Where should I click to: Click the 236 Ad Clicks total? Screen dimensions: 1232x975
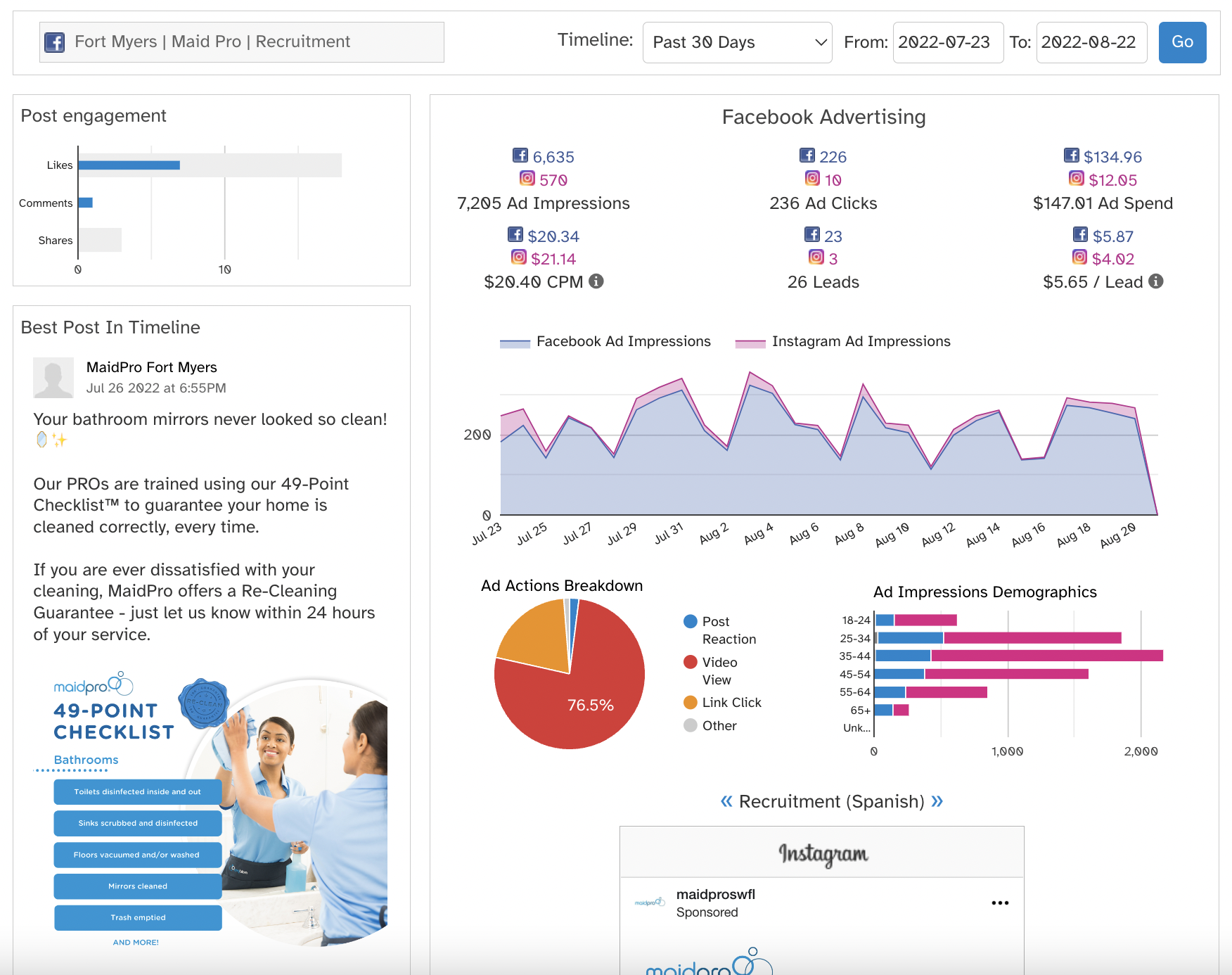pos(823,203)
